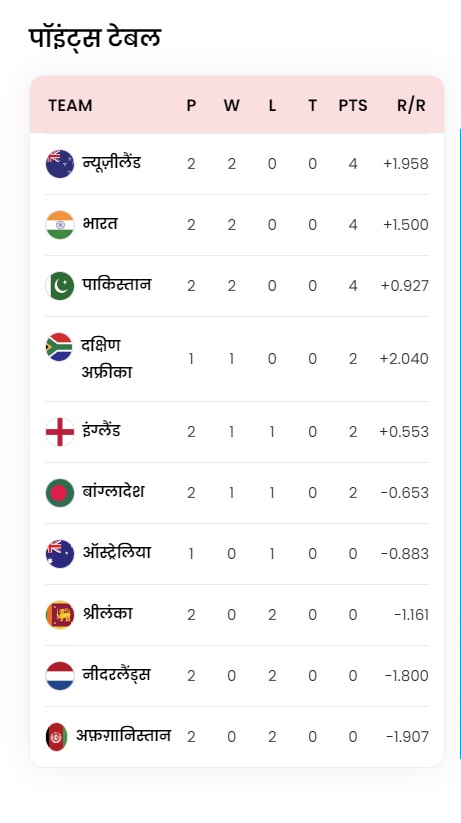Click the पॉइंट्स टेबल heading
This screenshot has height=823, width=461.
[95, 37]
